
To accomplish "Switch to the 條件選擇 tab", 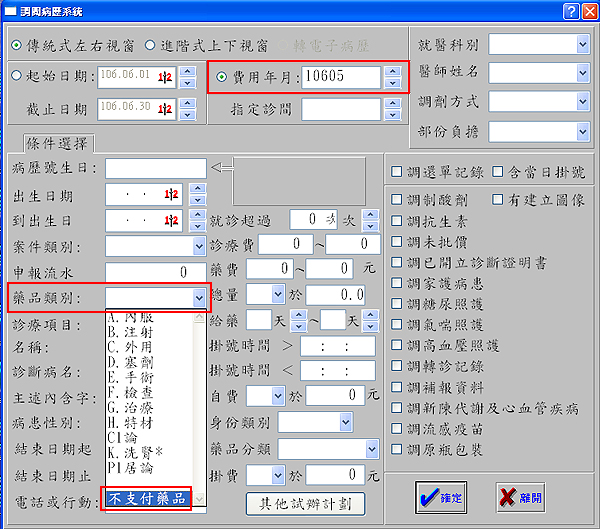I will click(x=56, y=144).
